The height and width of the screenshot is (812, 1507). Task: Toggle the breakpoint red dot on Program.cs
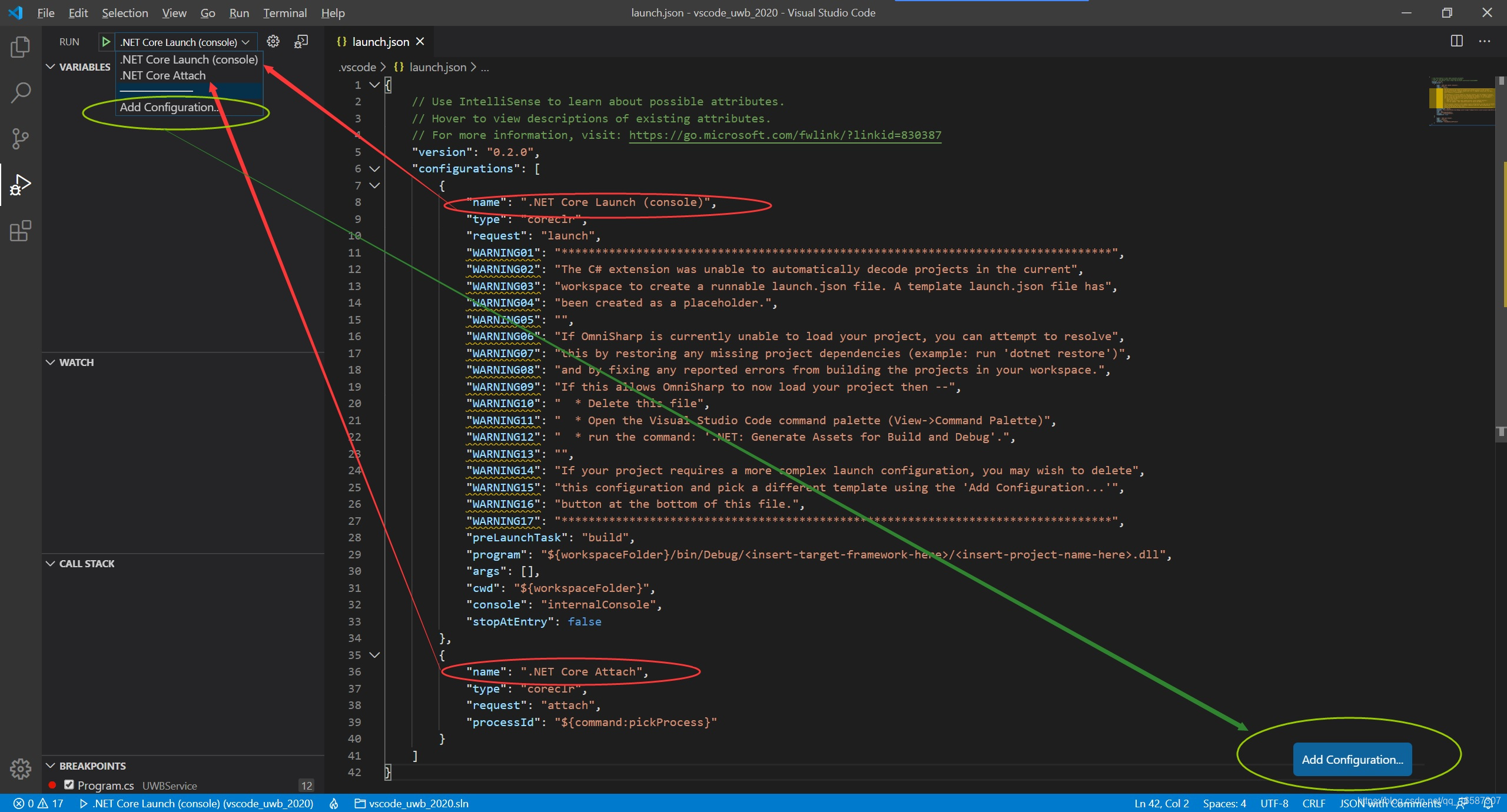click(x=52, y=784)
